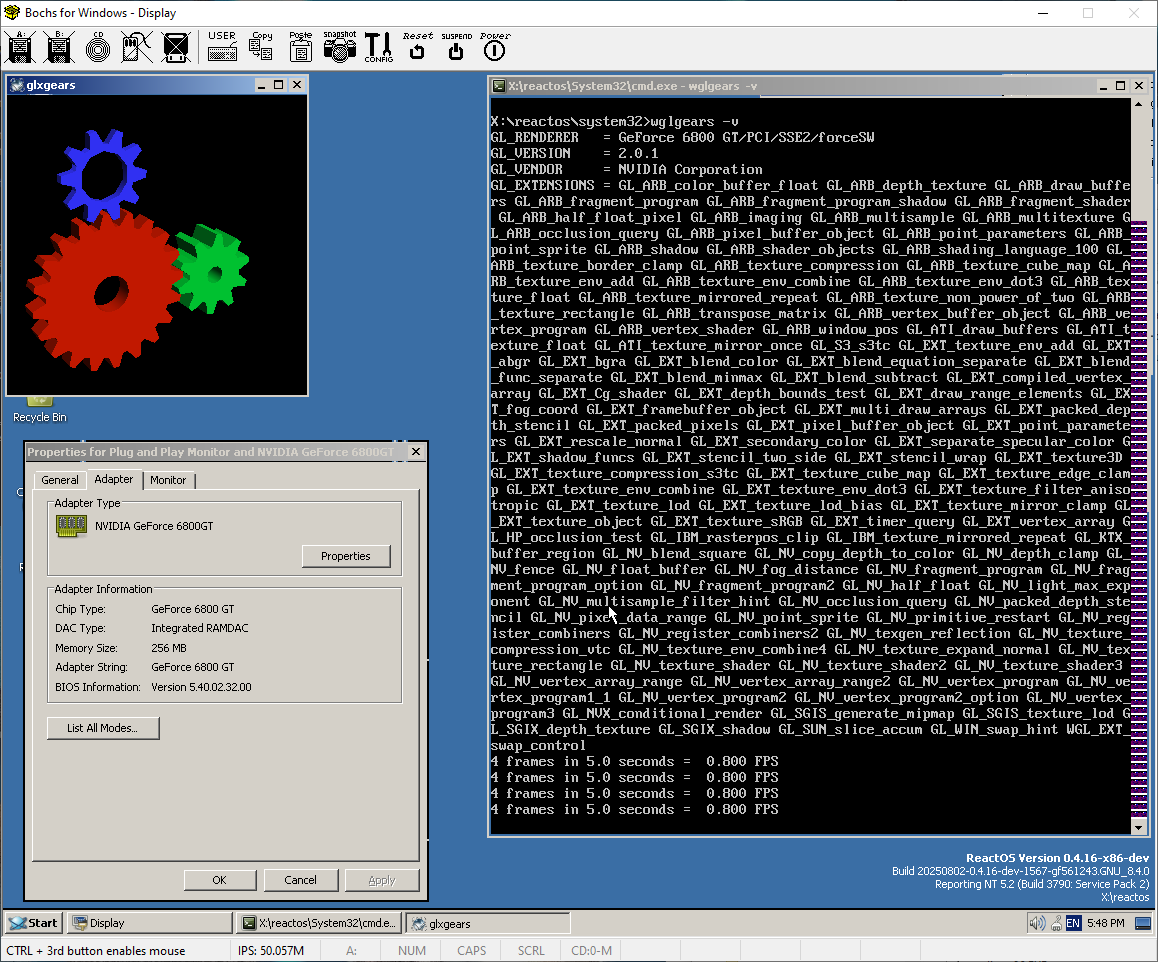Click the NUM status bar indicator
Screen dimensions: 1158x962
pyautogui.click(x=411, y=950)
